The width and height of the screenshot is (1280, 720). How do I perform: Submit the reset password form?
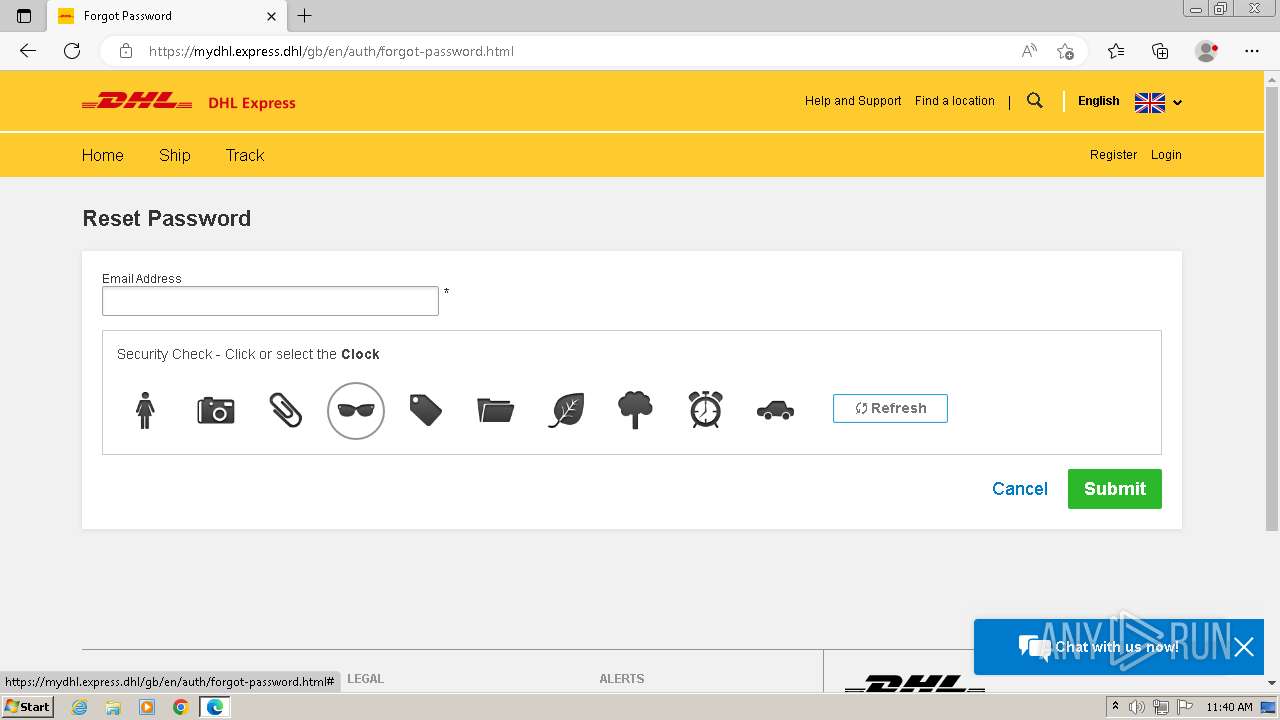(1115, 489)
